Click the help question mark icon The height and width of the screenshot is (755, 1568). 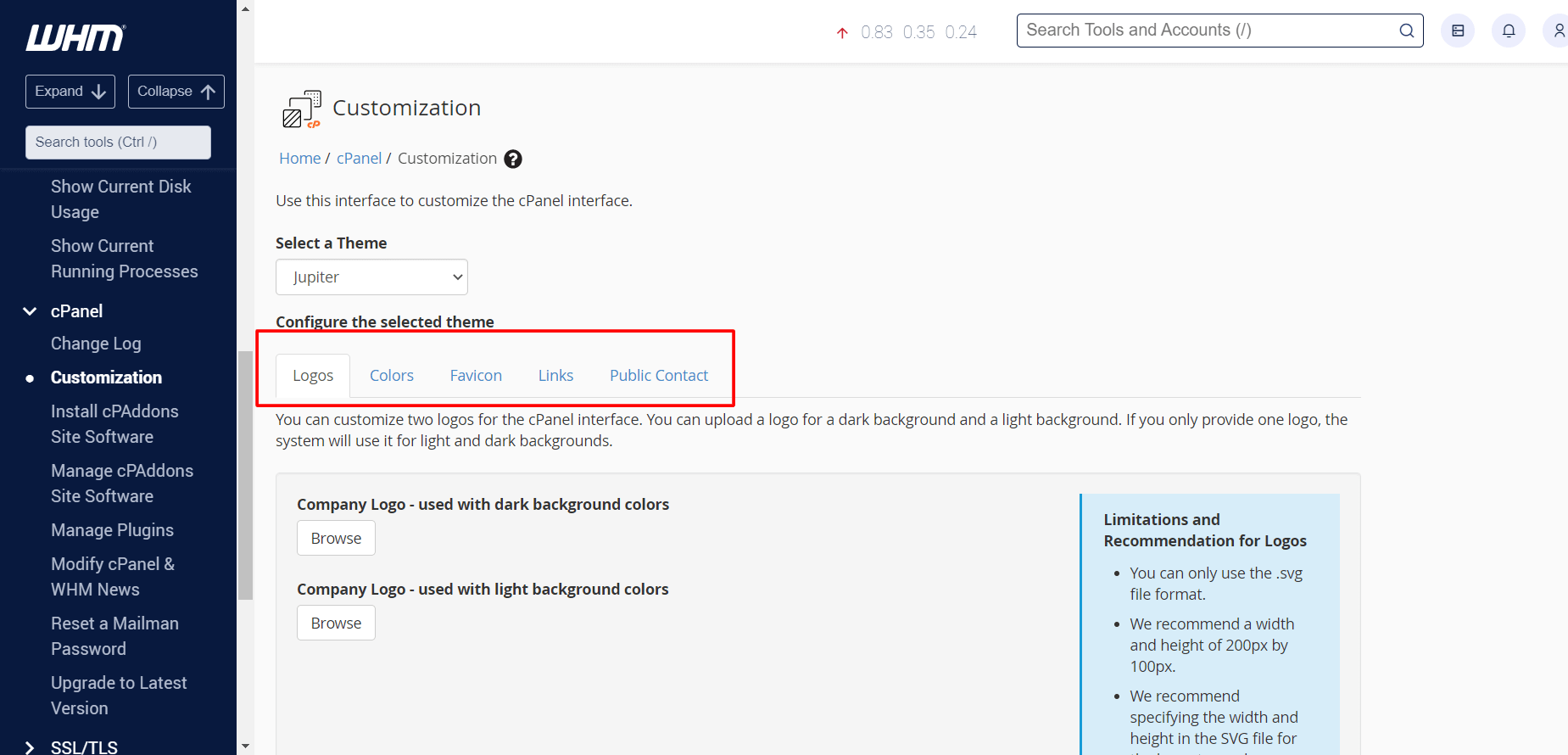[x=512, y=159]
